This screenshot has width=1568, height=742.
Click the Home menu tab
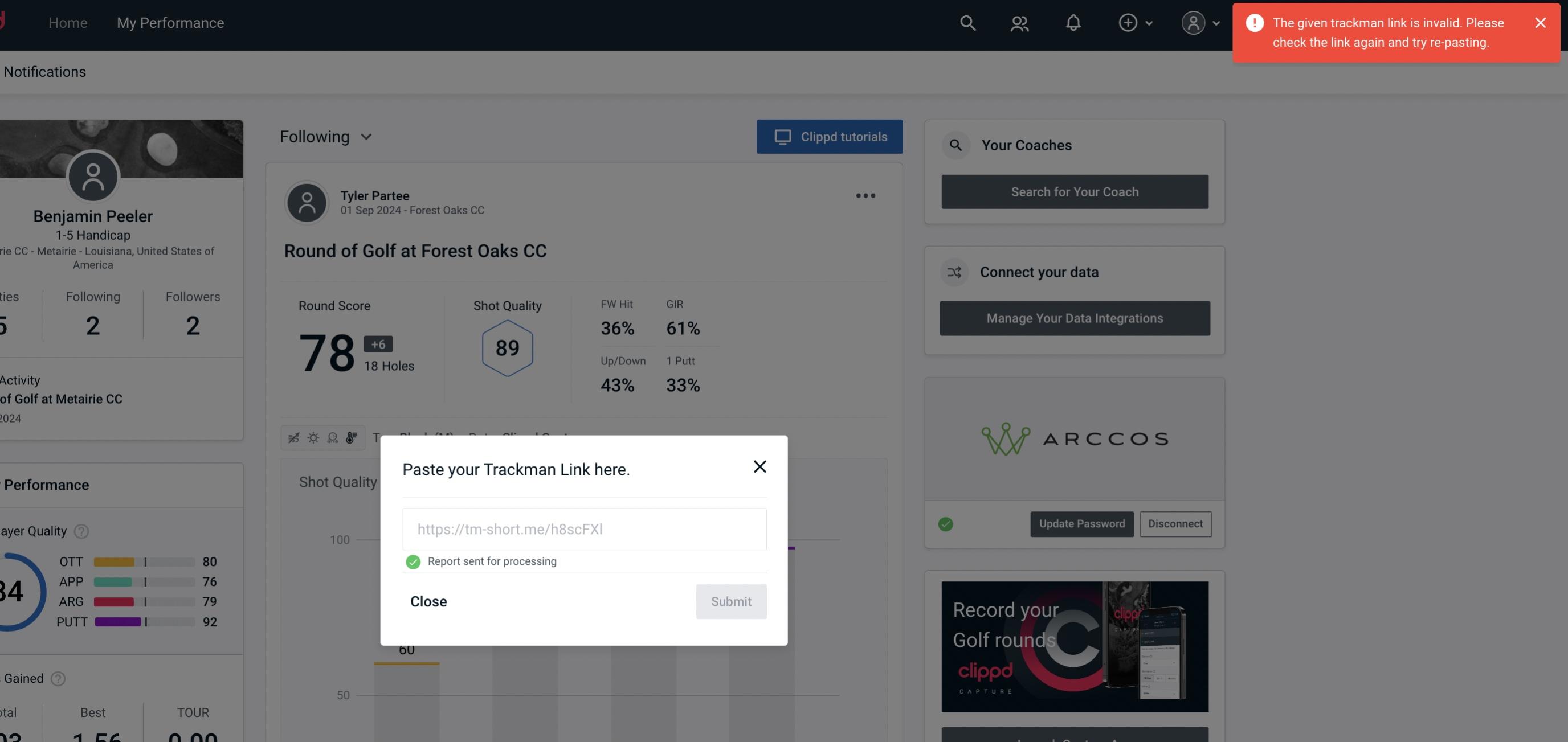[67, 22]
